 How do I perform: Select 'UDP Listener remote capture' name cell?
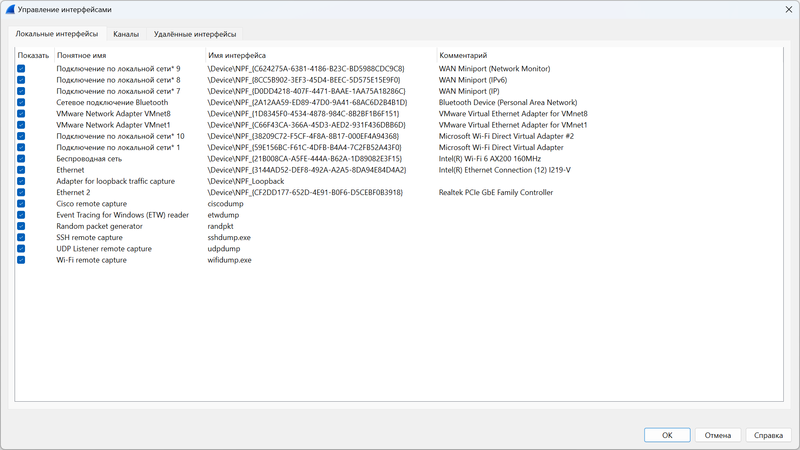coord(104,248)
